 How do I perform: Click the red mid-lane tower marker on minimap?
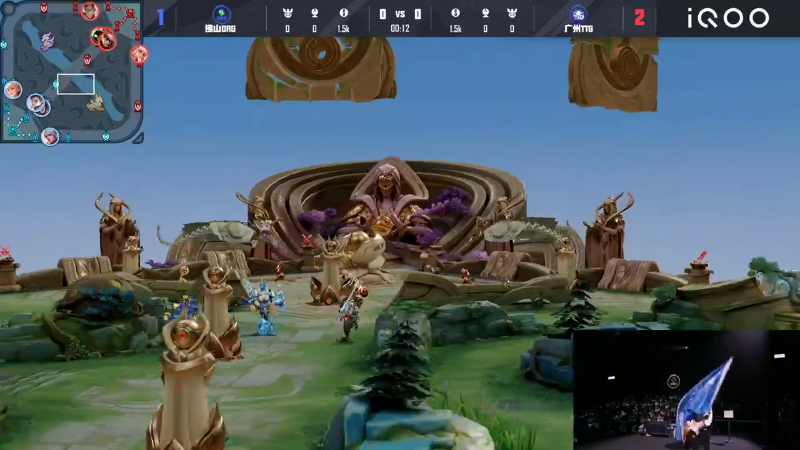coord(87,60)
